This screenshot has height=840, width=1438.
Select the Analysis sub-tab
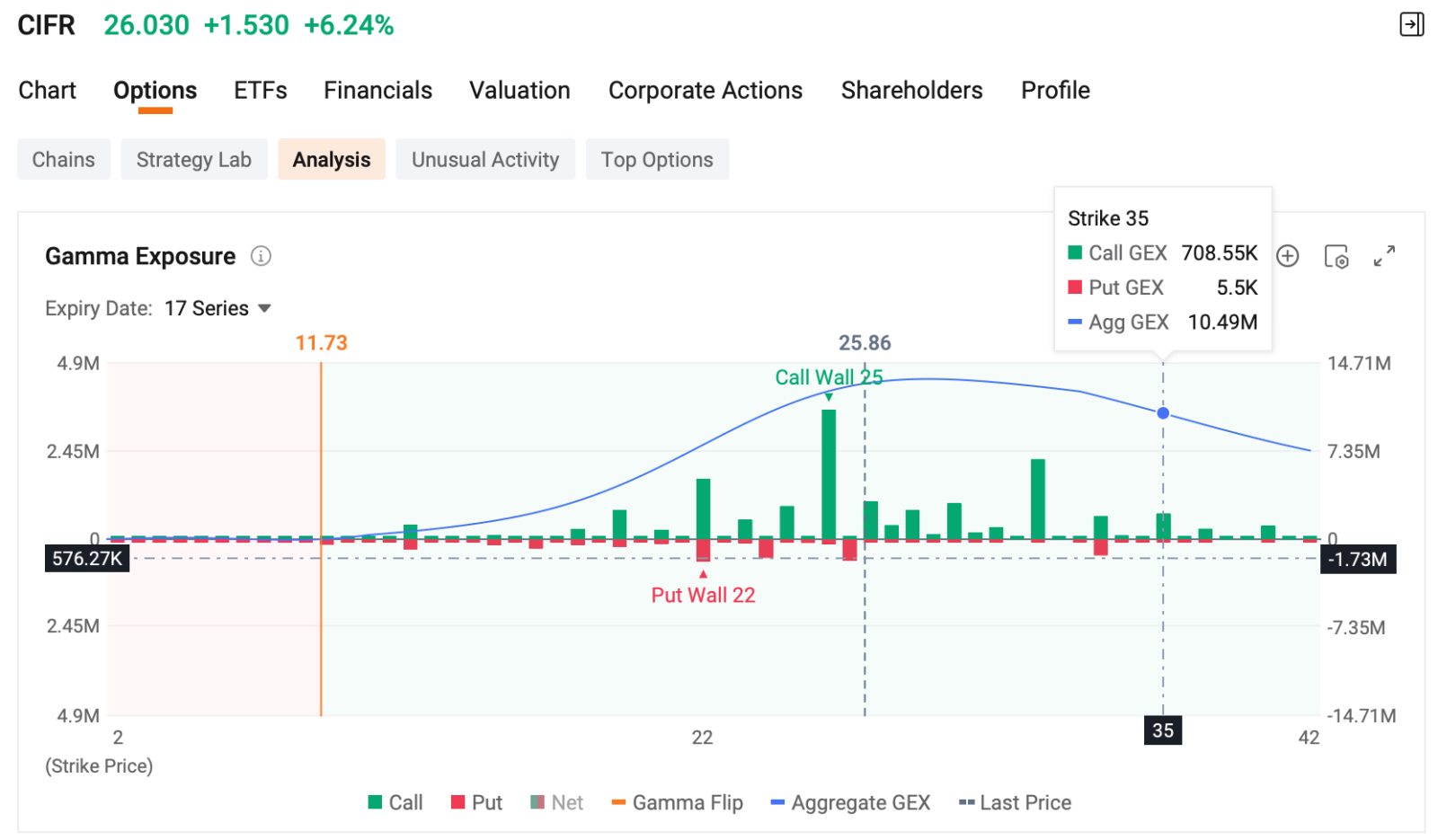pos(332,159)
